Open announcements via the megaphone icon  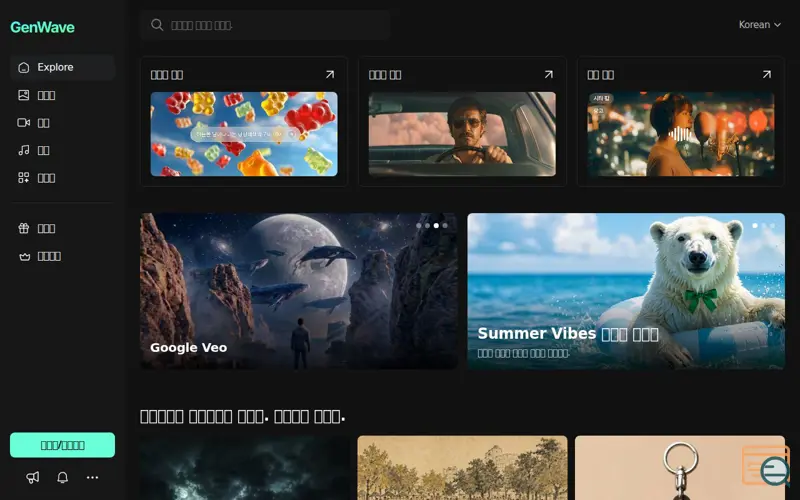(x=33, y=478)
